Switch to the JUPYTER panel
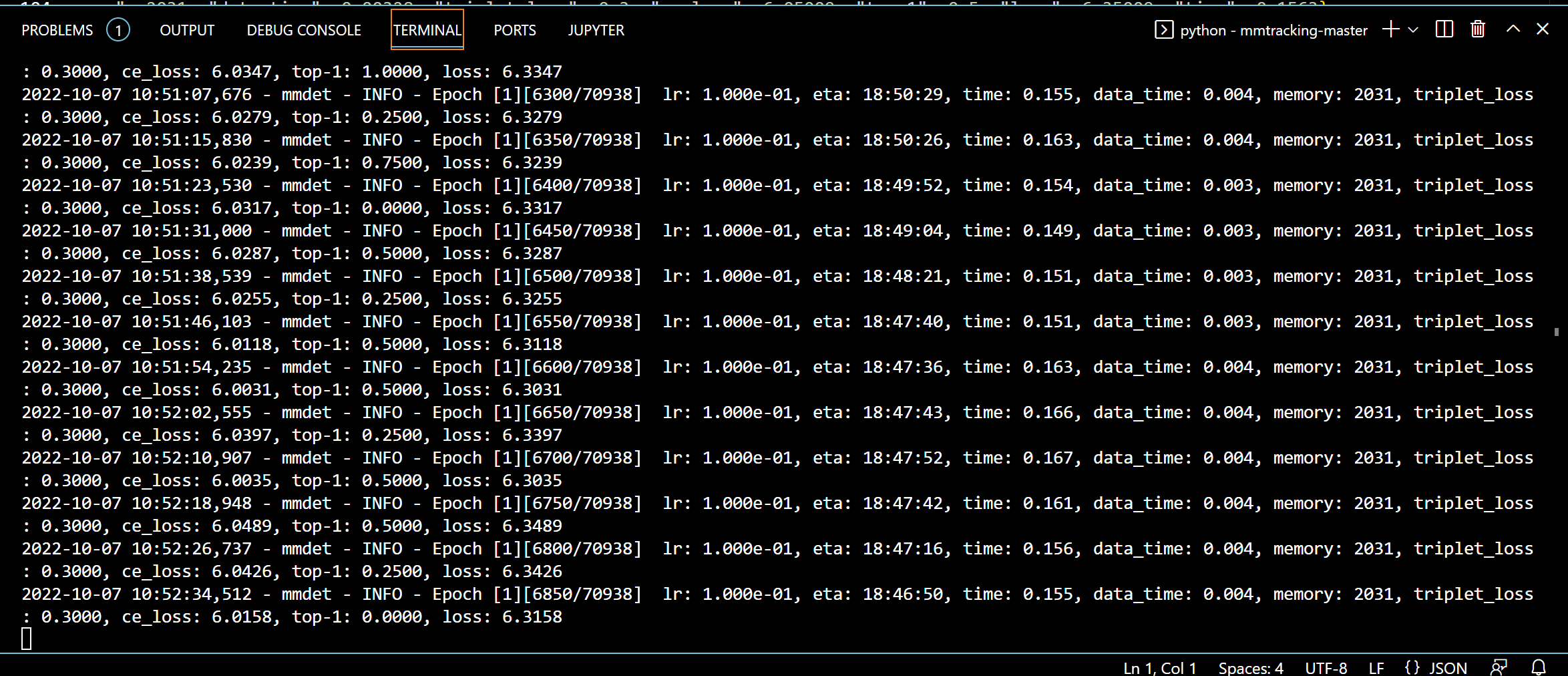Viewport: 1568px width, 676px height. 596,29
